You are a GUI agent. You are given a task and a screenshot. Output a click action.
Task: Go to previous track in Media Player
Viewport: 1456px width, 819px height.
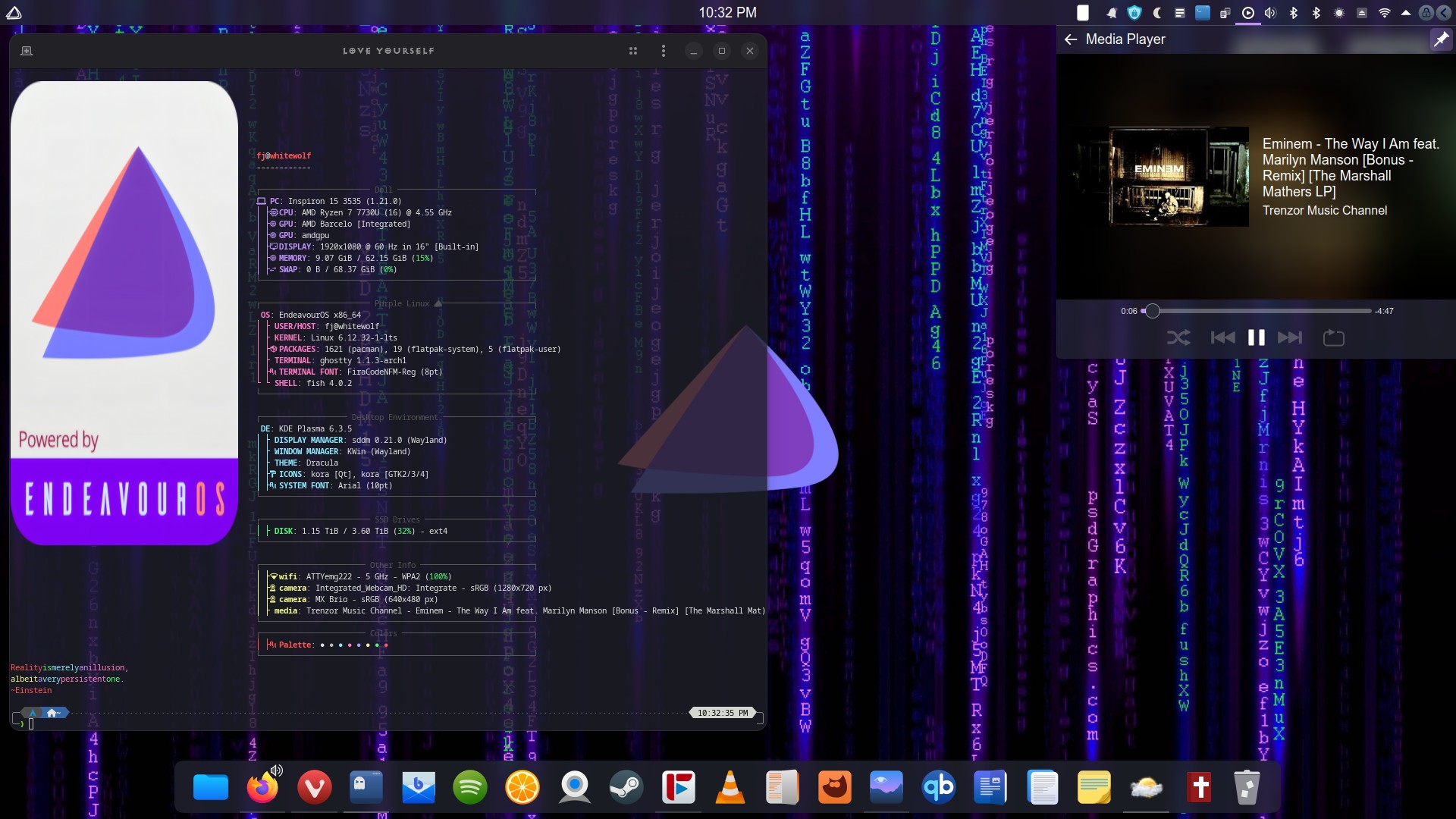(x=1222, y=337)
